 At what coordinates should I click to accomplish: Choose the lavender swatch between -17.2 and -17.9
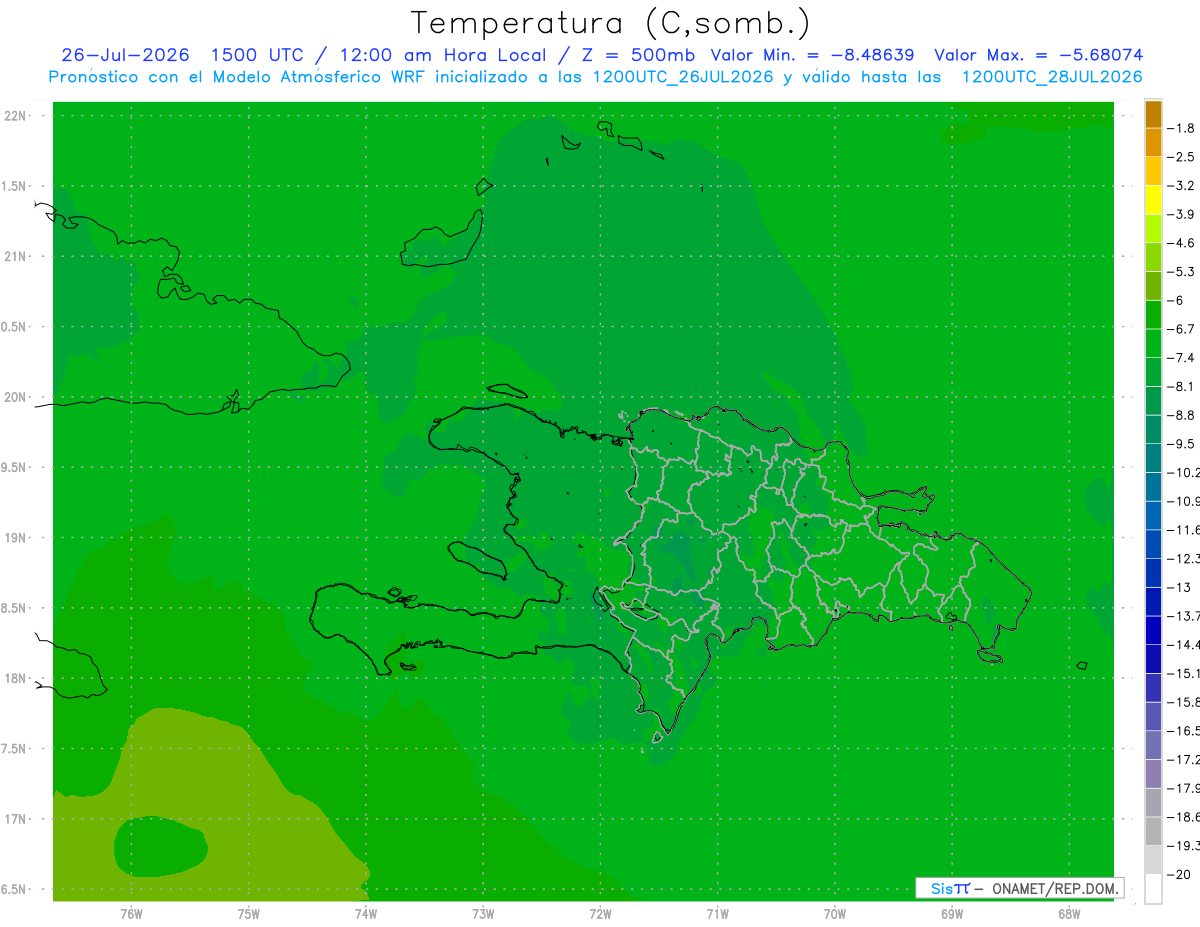coord(1153,773)
